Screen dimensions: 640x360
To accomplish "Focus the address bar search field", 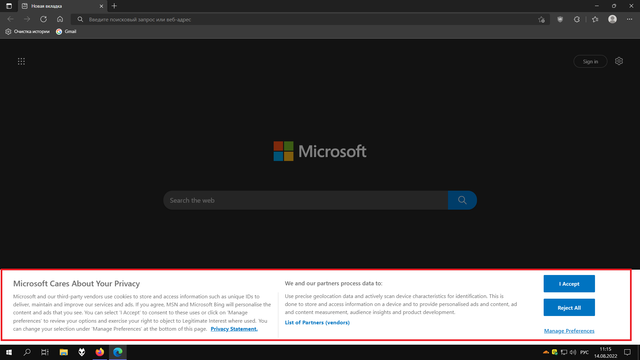I will [x=310, y=19].
